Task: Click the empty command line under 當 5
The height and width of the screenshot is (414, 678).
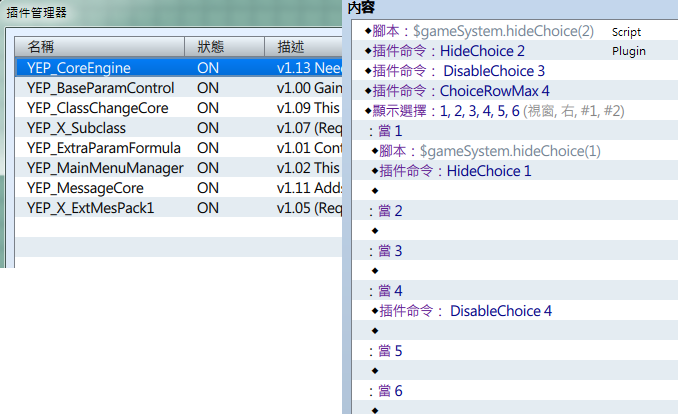Action: (515, 371)
